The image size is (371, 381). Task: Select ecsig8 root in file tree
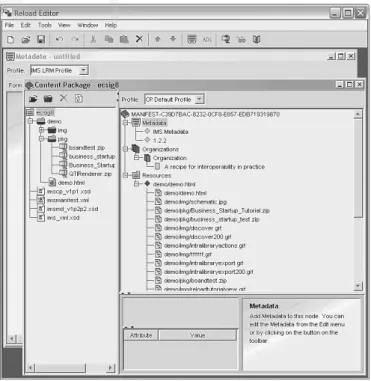coord(45,113)
